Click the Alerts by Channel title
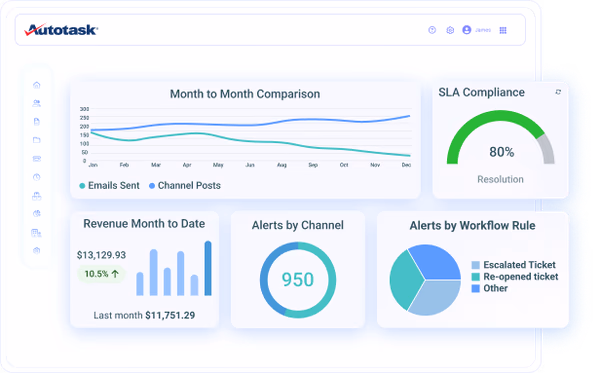Screen dimensions: 600x373 [298, 225]
